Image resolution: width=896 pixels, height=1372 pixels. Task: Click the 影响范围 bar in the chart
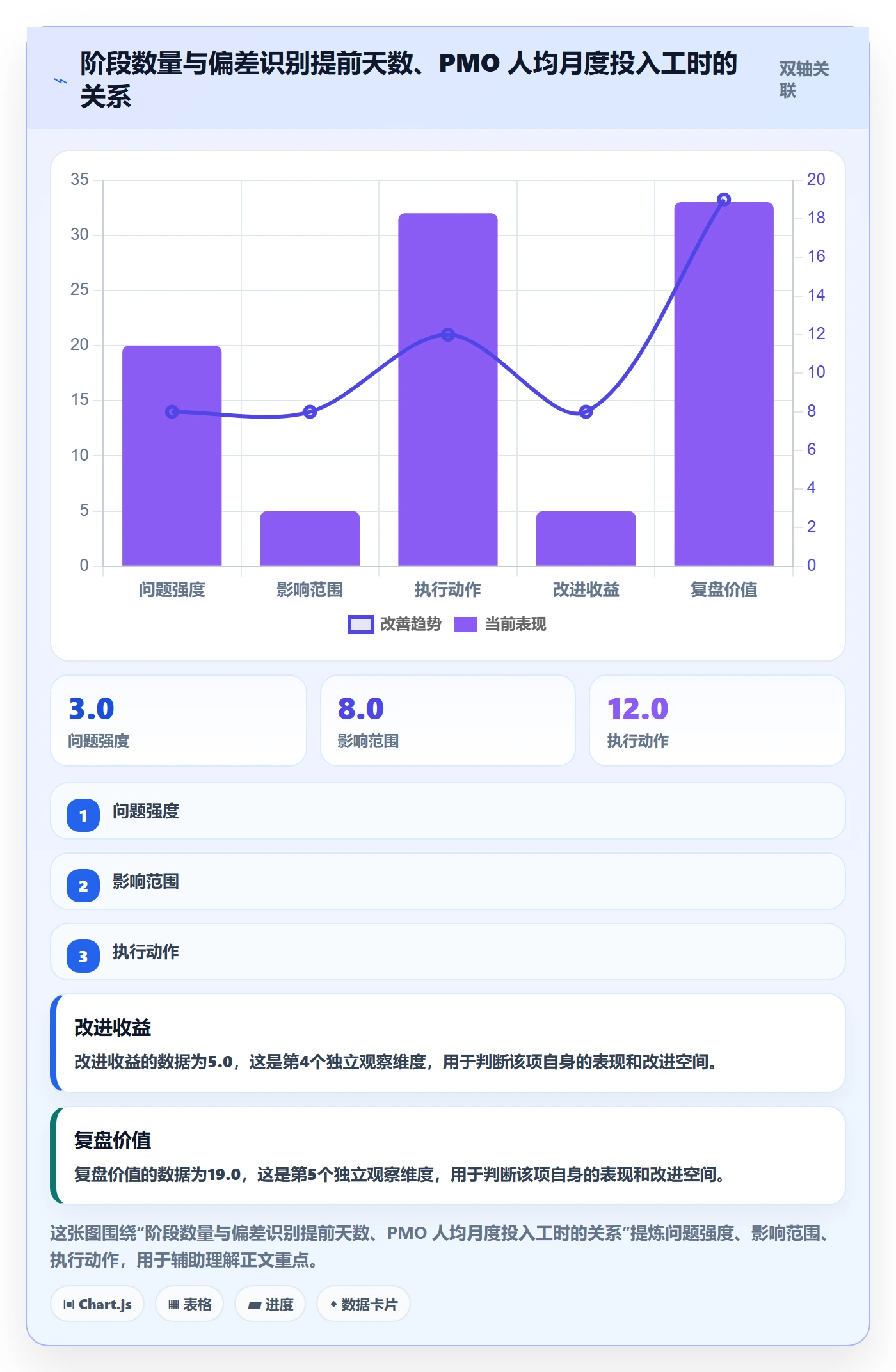point(310,538)
